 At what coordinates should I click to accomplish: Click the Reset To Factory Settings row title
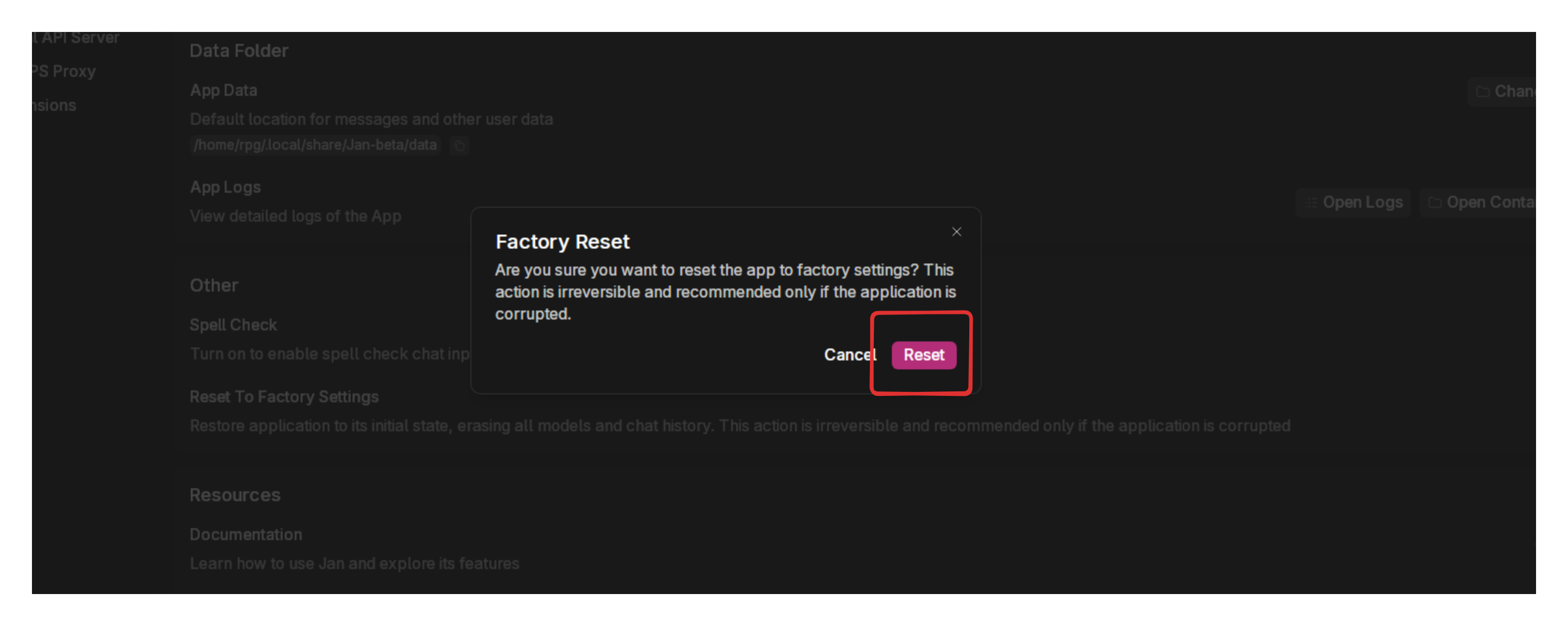click(284, 397)
